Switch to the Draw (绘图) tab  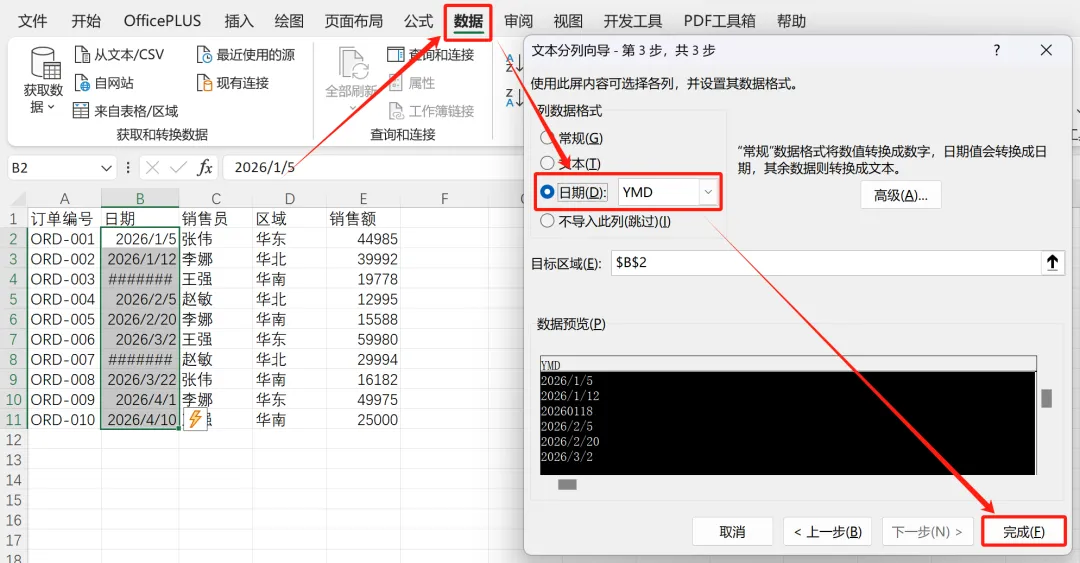click(x=289, y=21)
